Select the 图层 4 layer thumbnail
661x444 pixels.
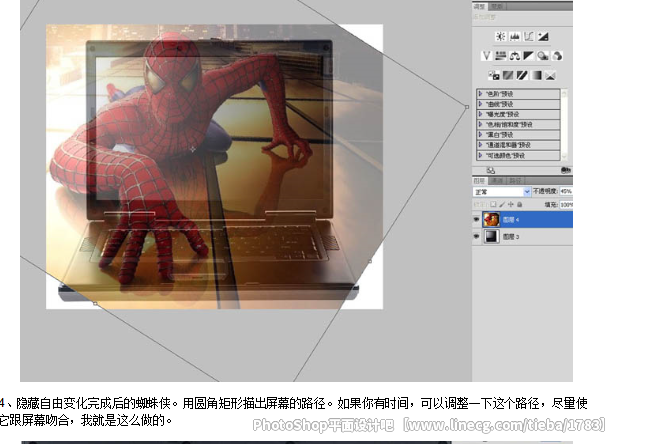coord(491,220)
